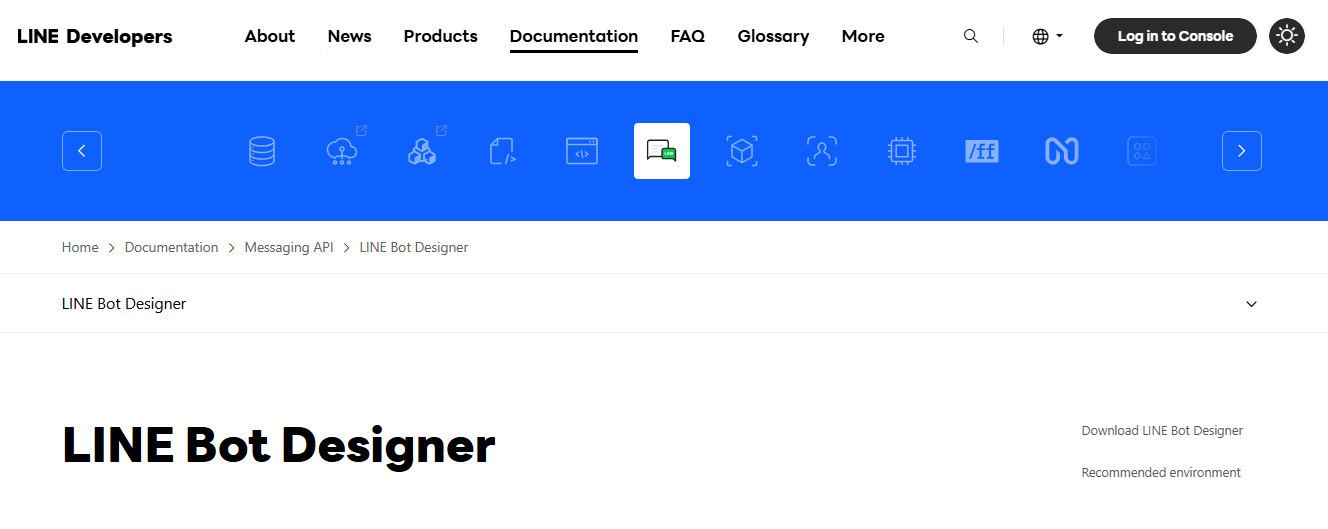Open Documentation breadcrumb link
Viewport: 1328px width, 529px height.
[171, 247]
